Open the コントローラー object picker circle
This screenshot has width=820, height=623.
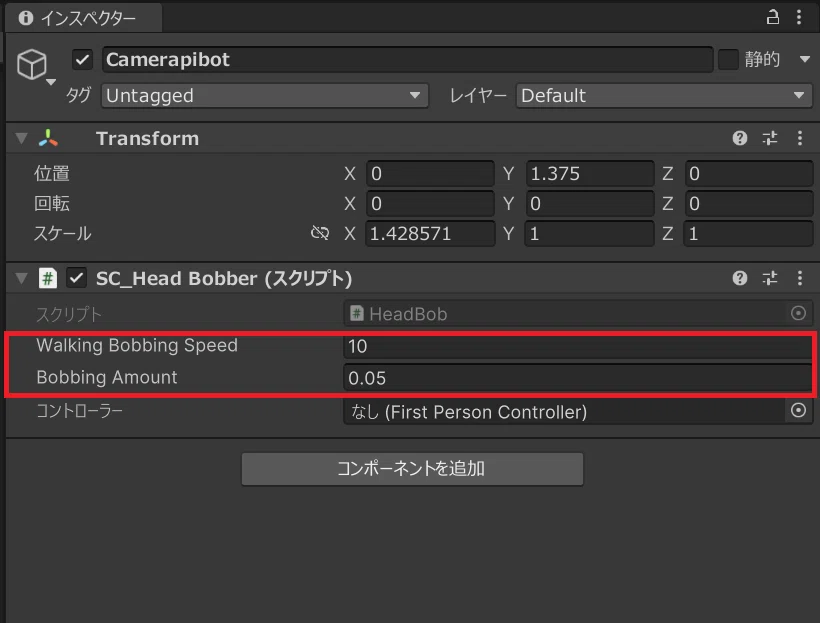tap(798, 411)
